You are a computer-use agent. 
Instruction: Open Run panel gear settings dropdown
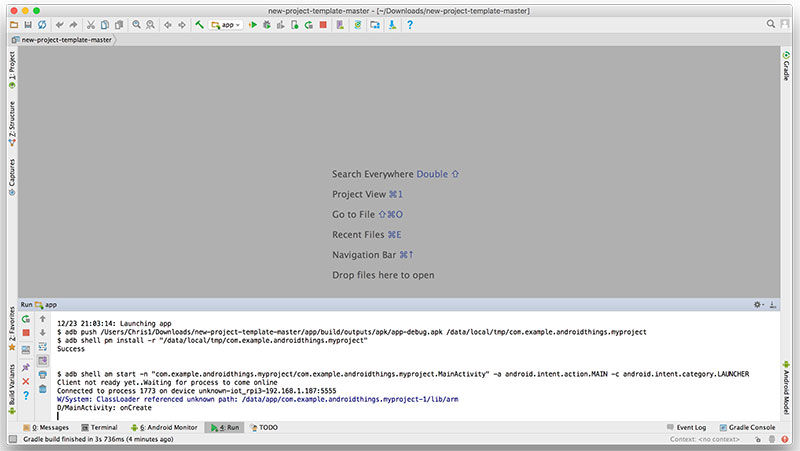point(759,305)
